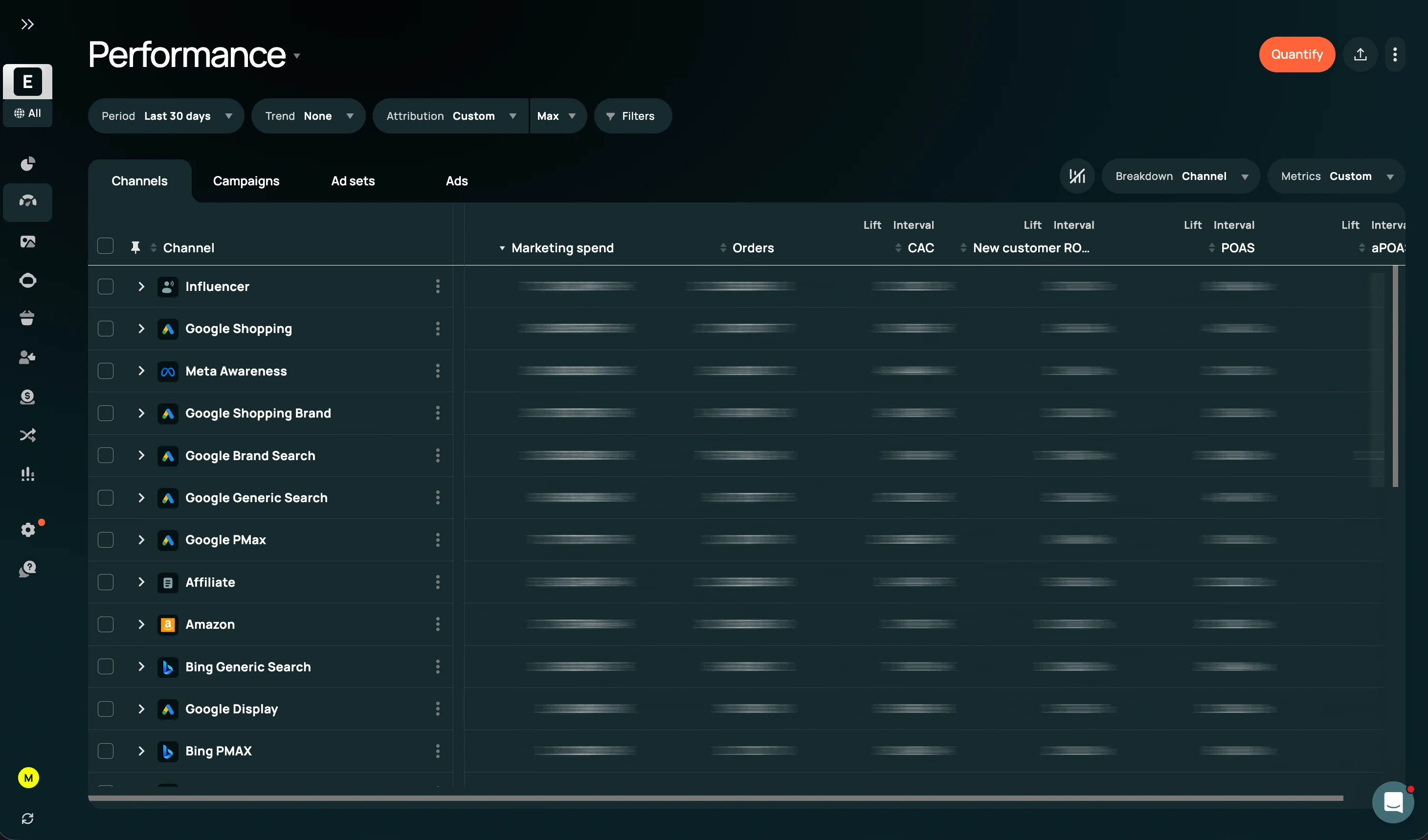Image resolution: width=1428 pixels, height=840 pixels.
Task: Toggle the chart view icon beside Breakdown
Action: [1077, 176]
